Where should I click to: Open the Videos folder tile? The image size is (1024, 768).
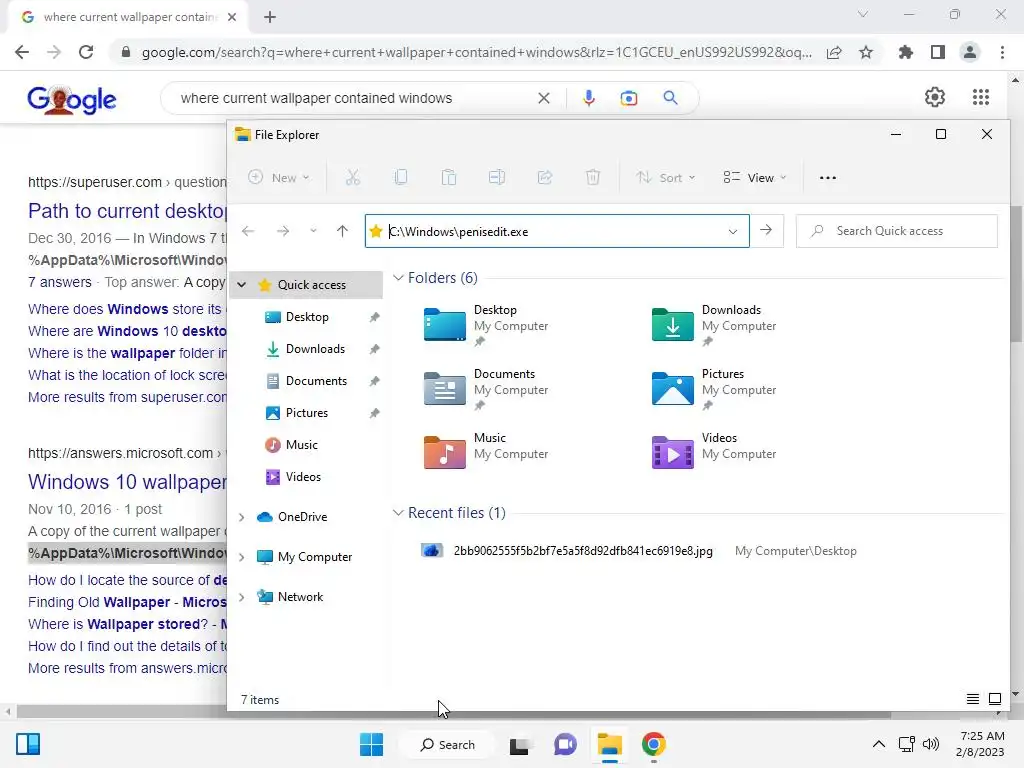[x=714, y=451]
